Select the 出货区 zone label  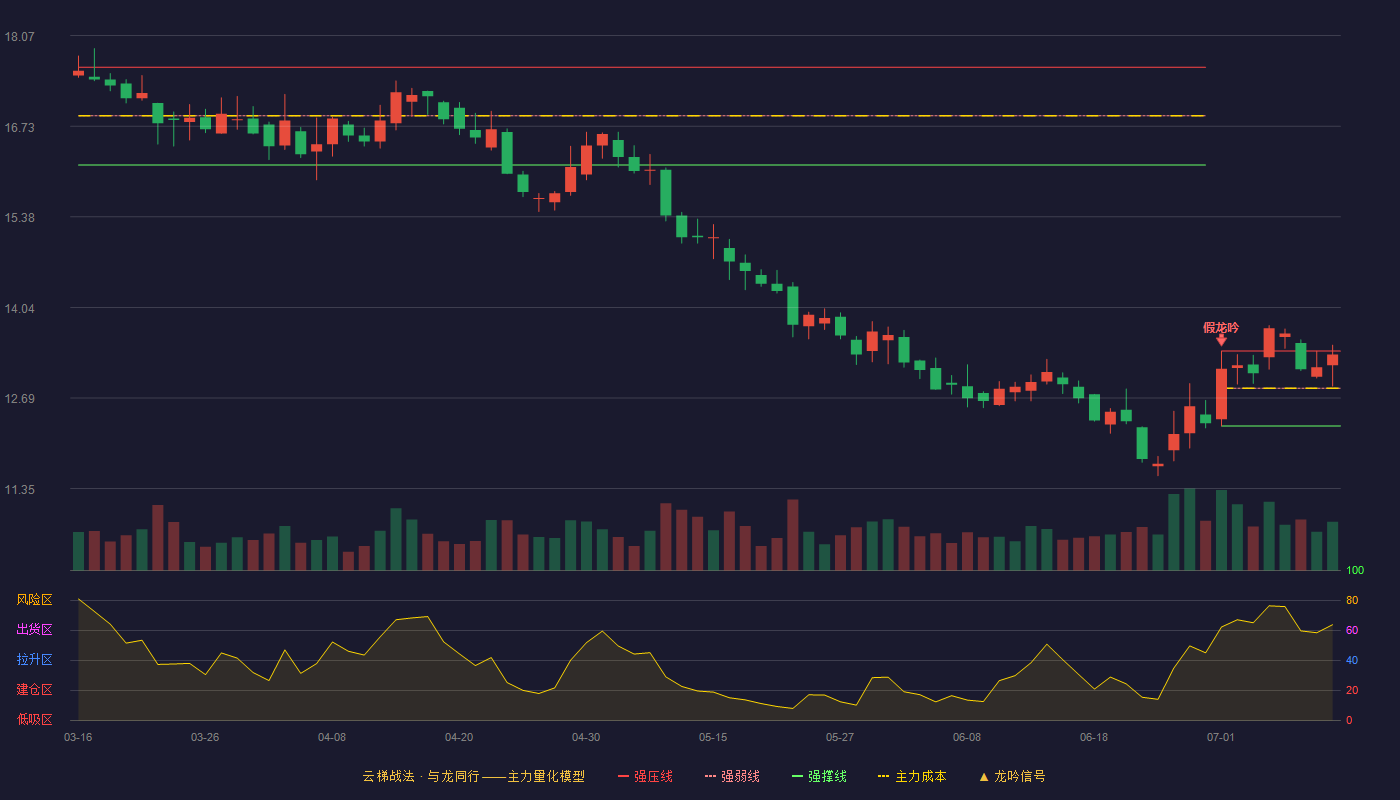pyautogui.click(x=35, y=630)
